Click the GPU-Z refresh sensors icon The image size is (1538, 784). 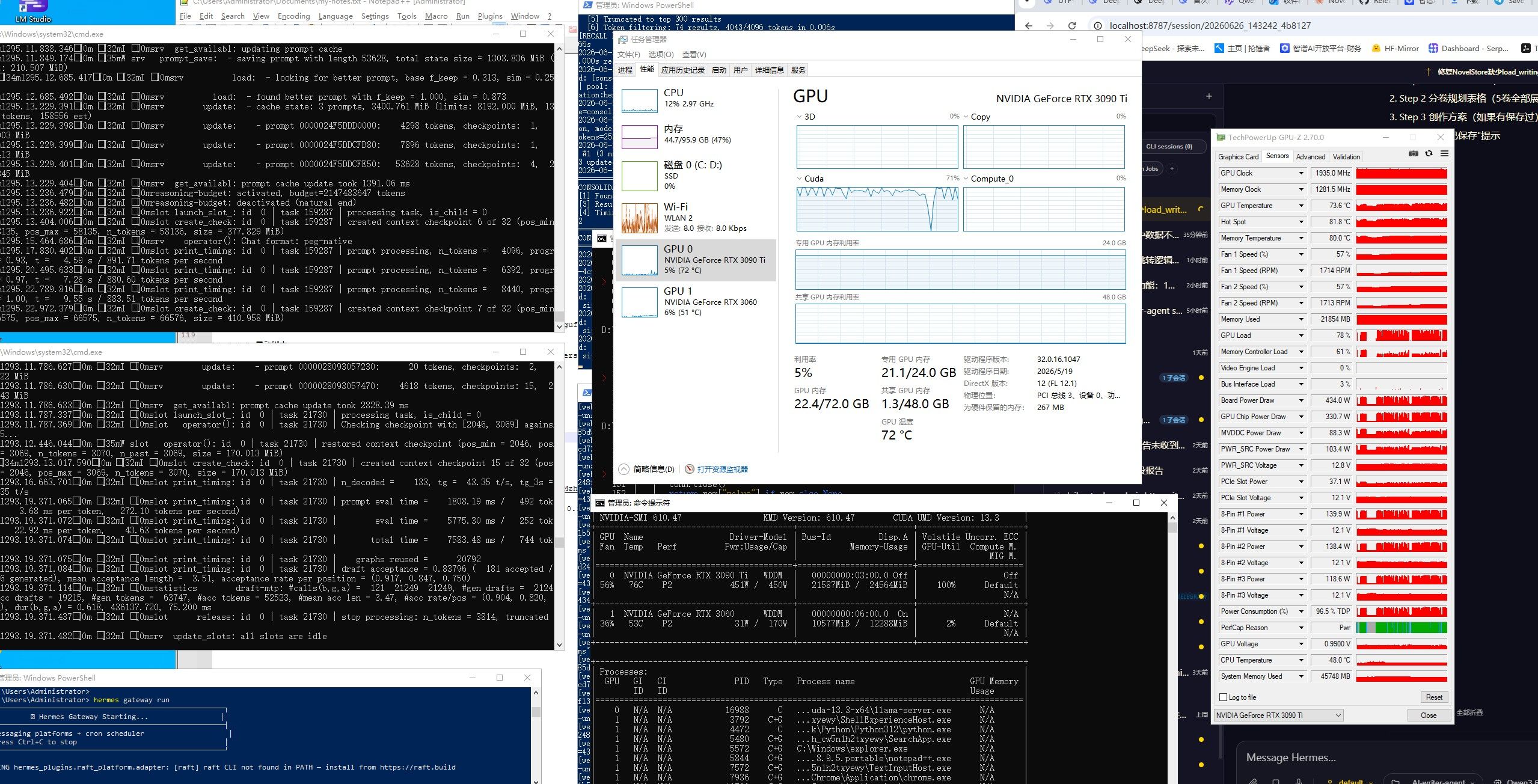pos(1429,154)
